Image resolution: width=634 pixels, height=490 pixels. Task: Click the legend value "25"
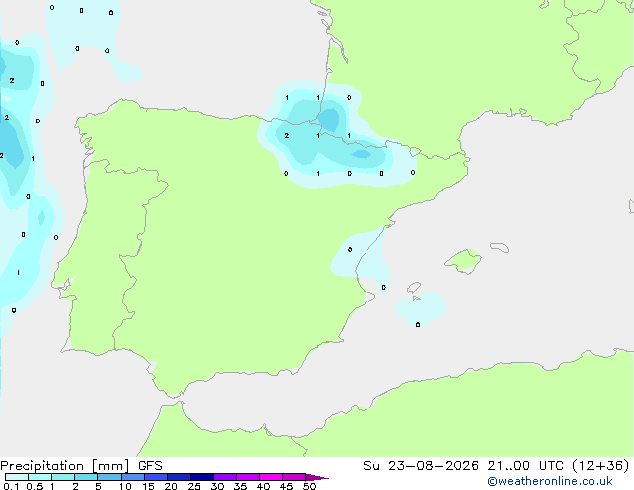click(x=194, y=486)
